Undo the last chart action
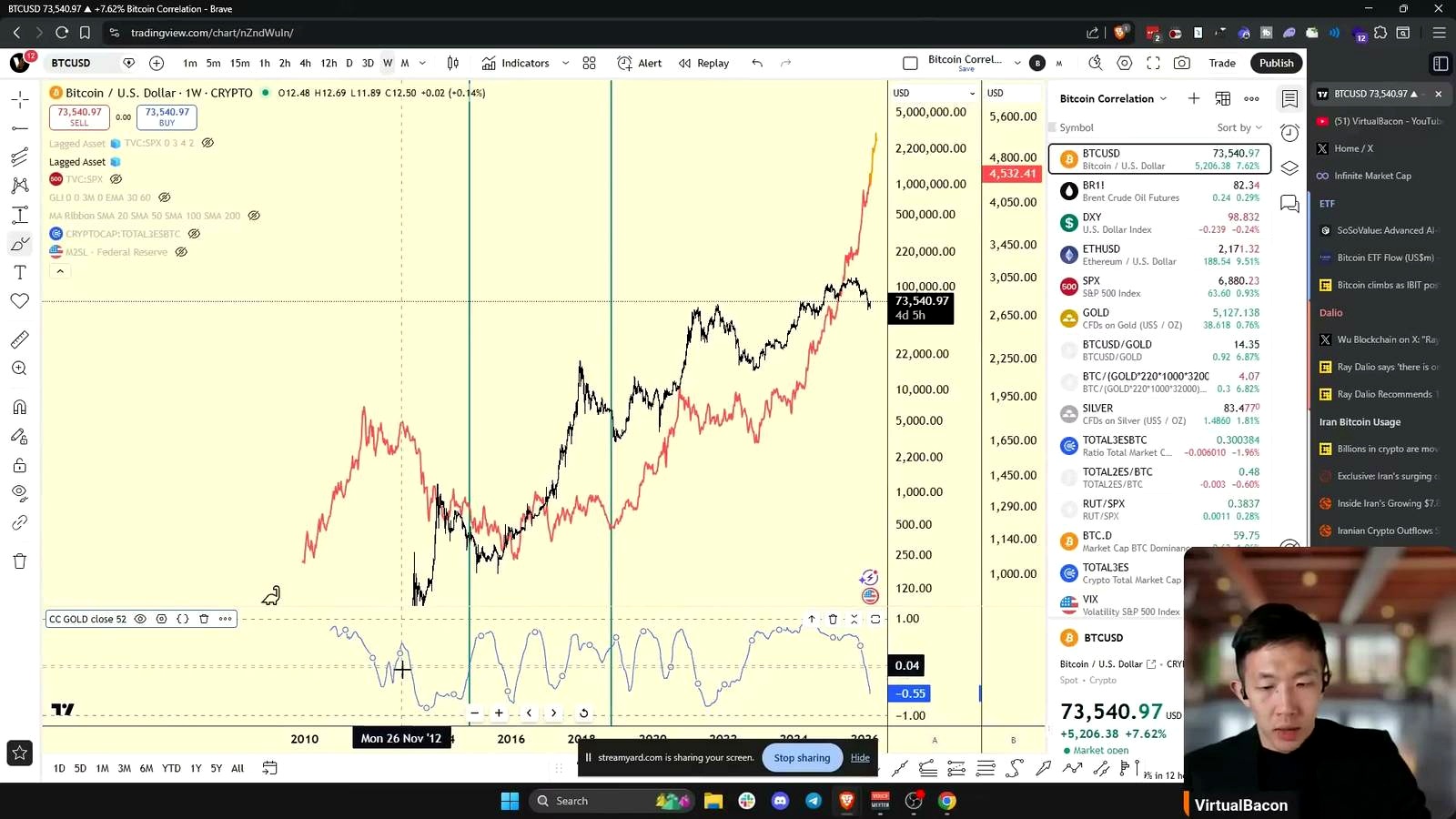Image resolution: width=1456 pixels, height=819 pixels. 757,63
